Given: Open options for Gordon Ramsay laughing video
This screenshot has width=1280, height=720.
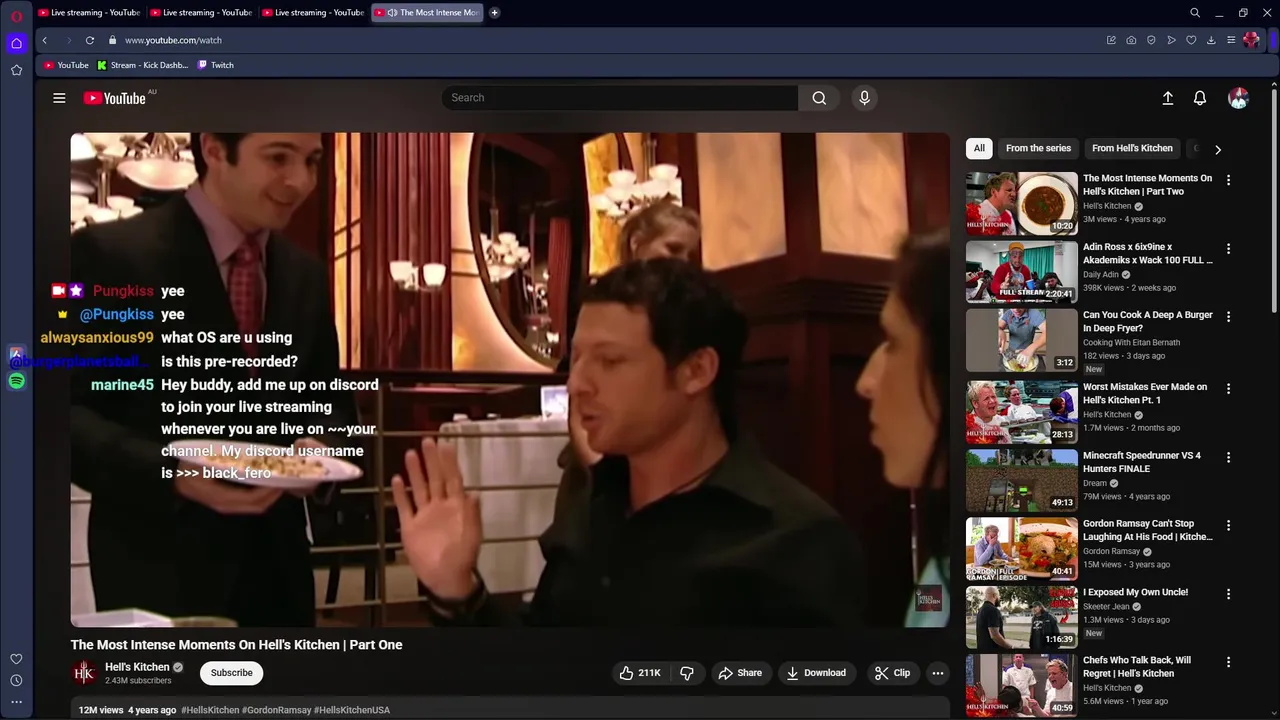Looking at the screenshot, I should (1228, 525).
